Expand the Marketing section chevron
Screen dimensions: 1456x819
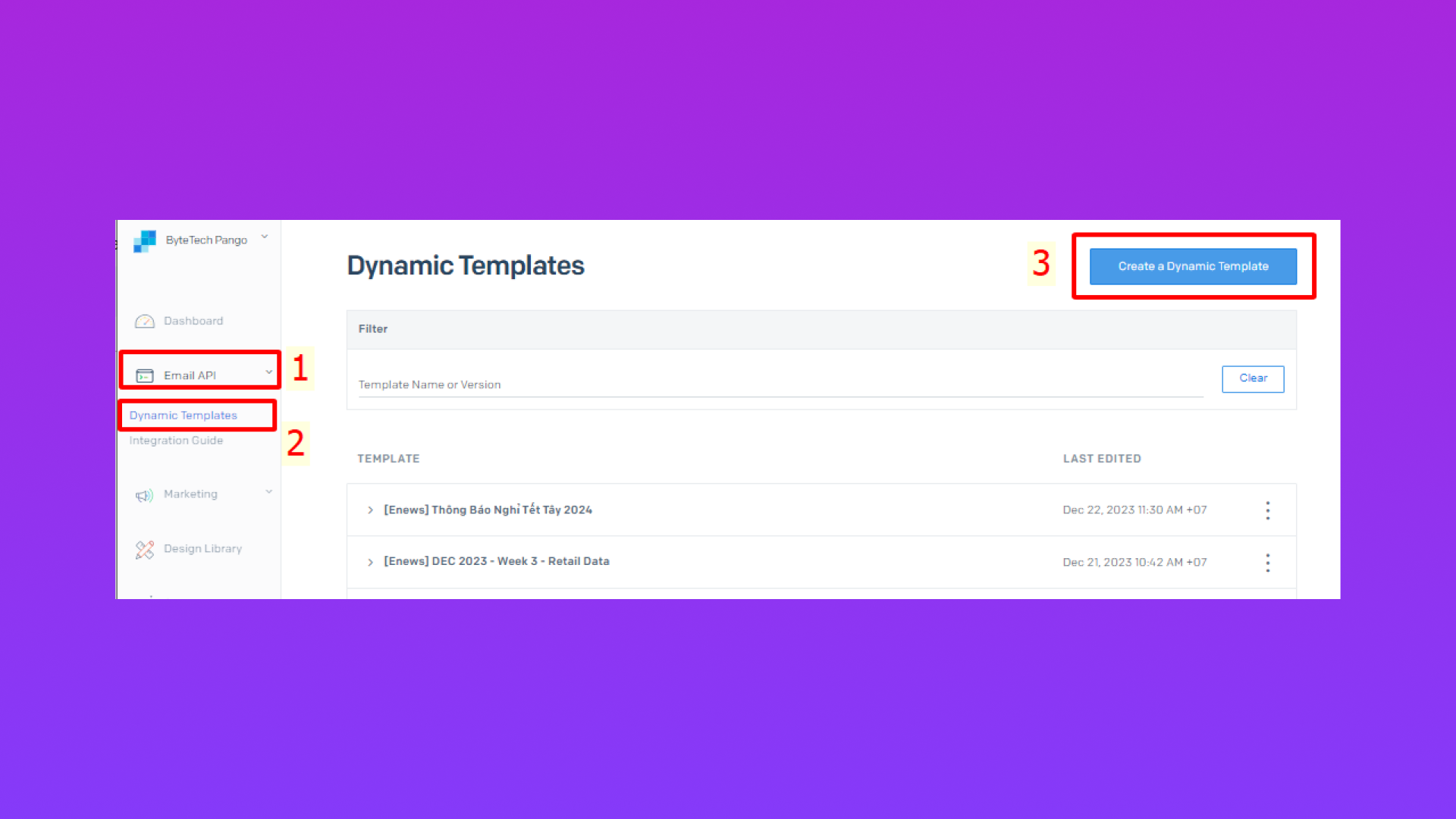pyautogui.click(x=268, y=492)
